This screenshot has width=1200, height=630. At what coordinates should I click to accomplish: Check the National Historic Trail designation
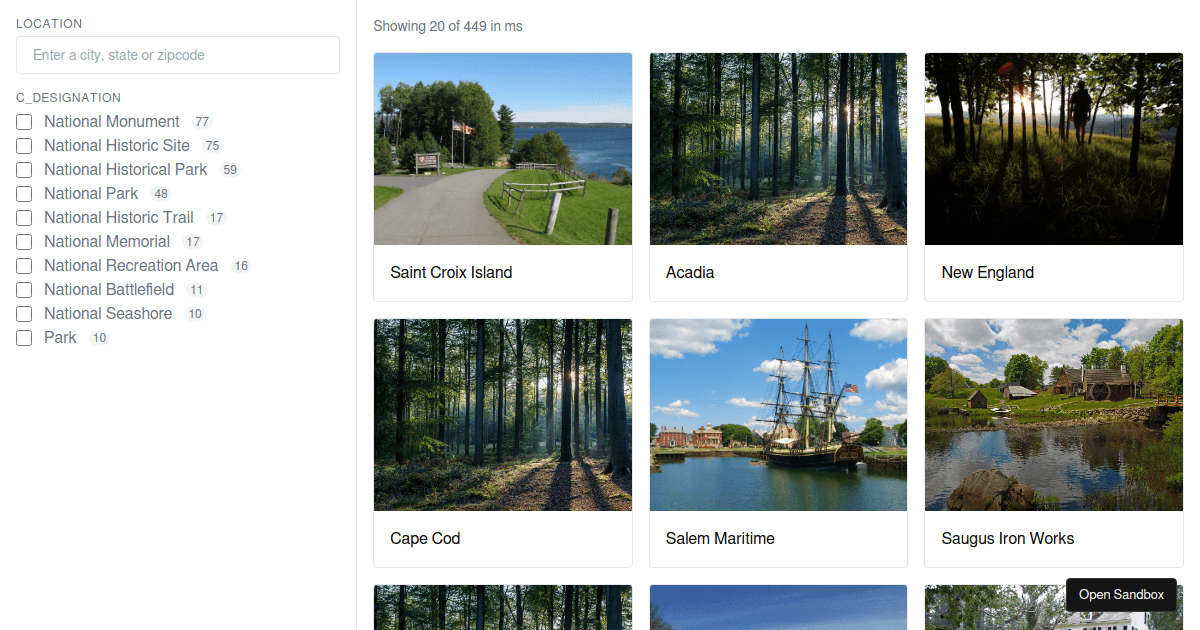(23, 217)
